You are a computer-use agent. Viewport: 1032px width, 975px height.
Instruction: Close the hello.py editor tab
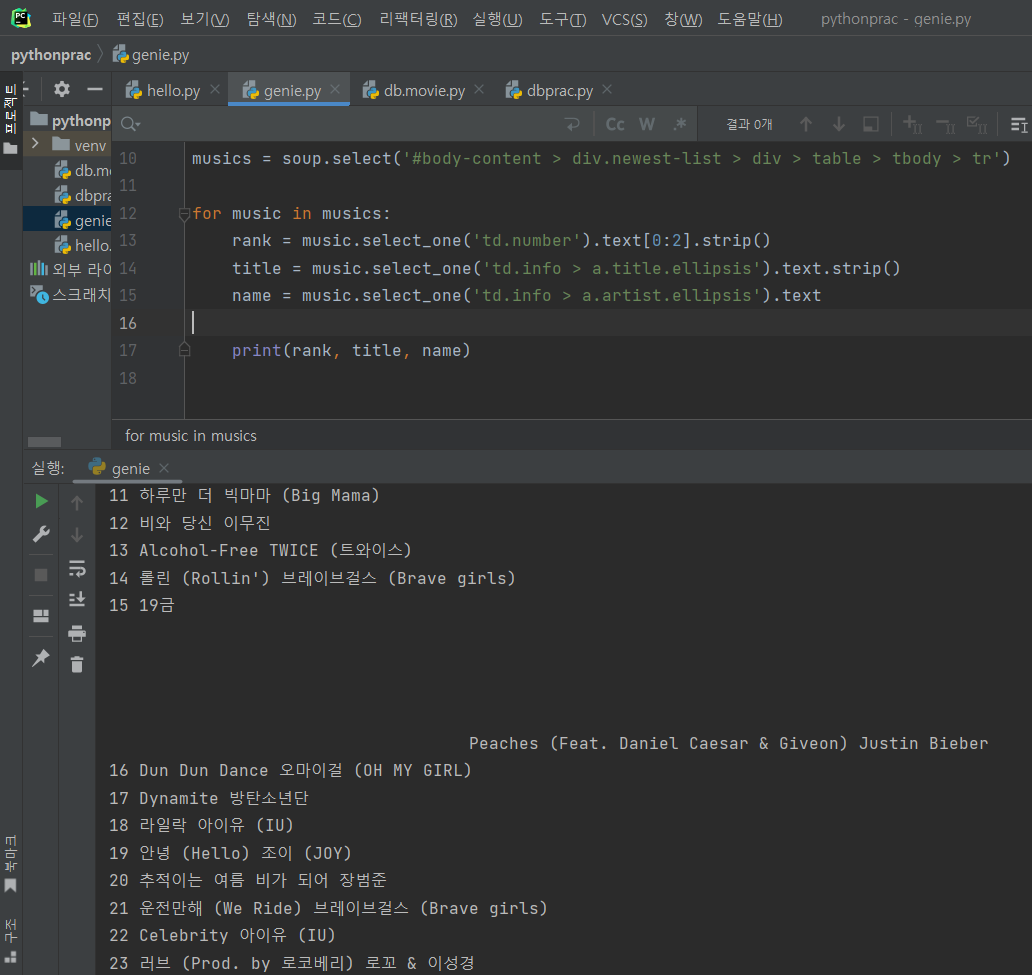tap(215, 90)
